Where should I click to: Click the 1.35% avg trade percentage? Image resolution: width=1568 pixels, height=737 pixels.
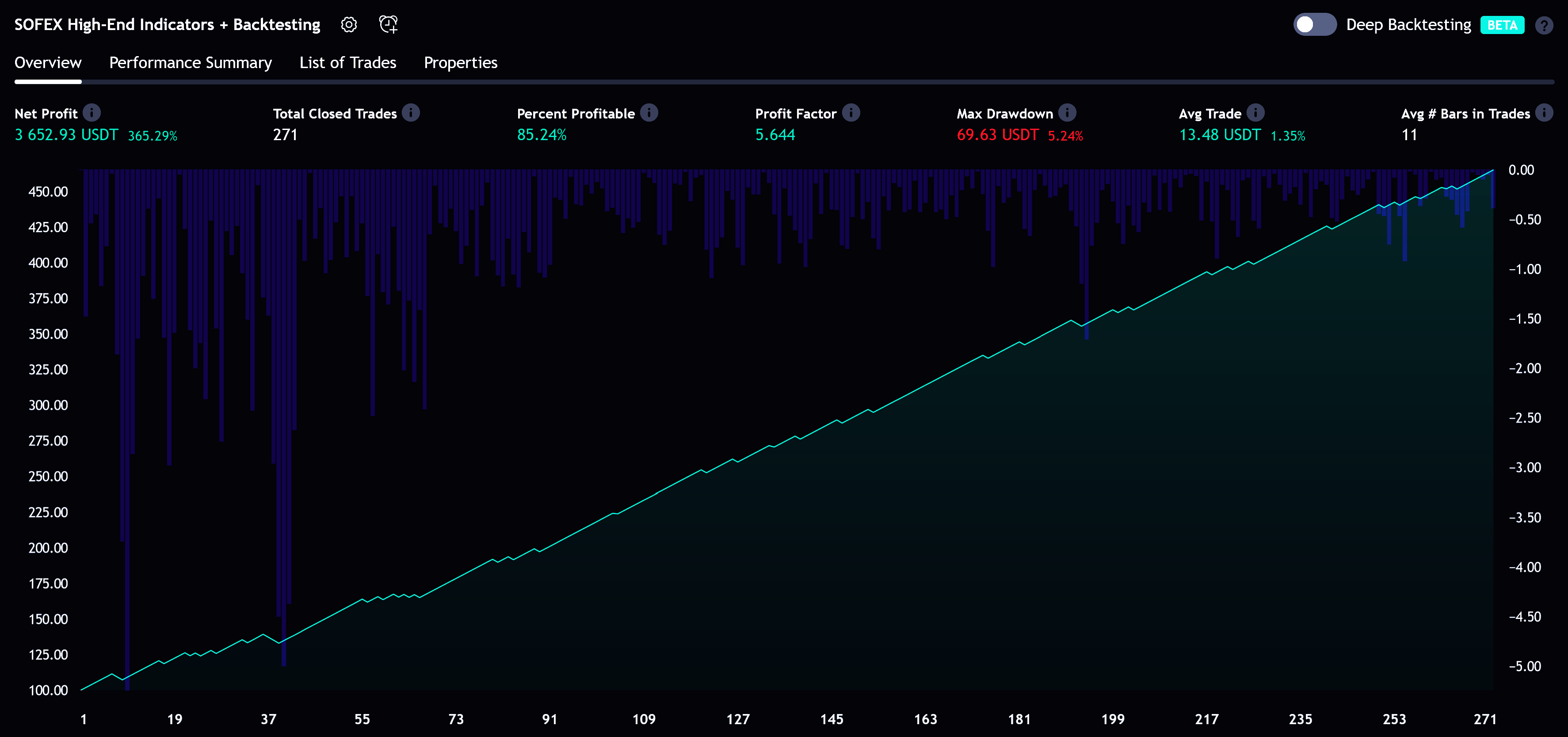1288,136
